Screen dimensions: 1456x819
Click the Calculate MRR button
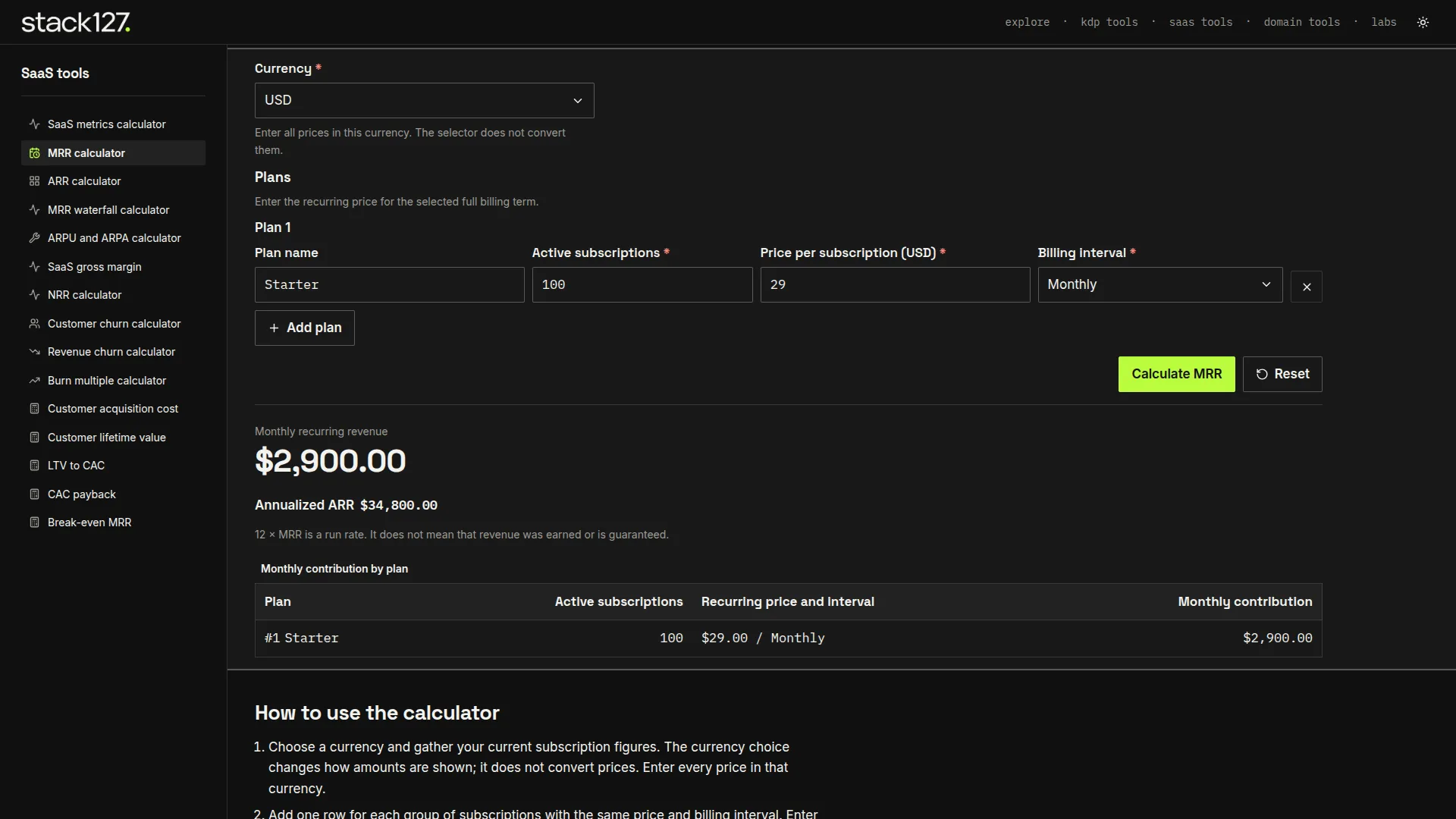(1176, 374)
